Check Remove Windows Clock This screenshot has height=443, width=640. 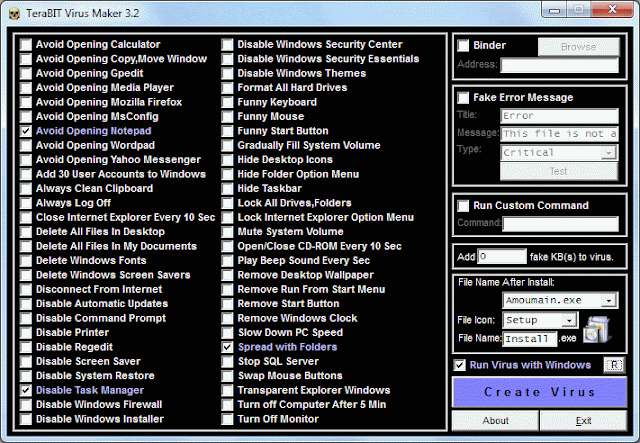coord(227,318)
